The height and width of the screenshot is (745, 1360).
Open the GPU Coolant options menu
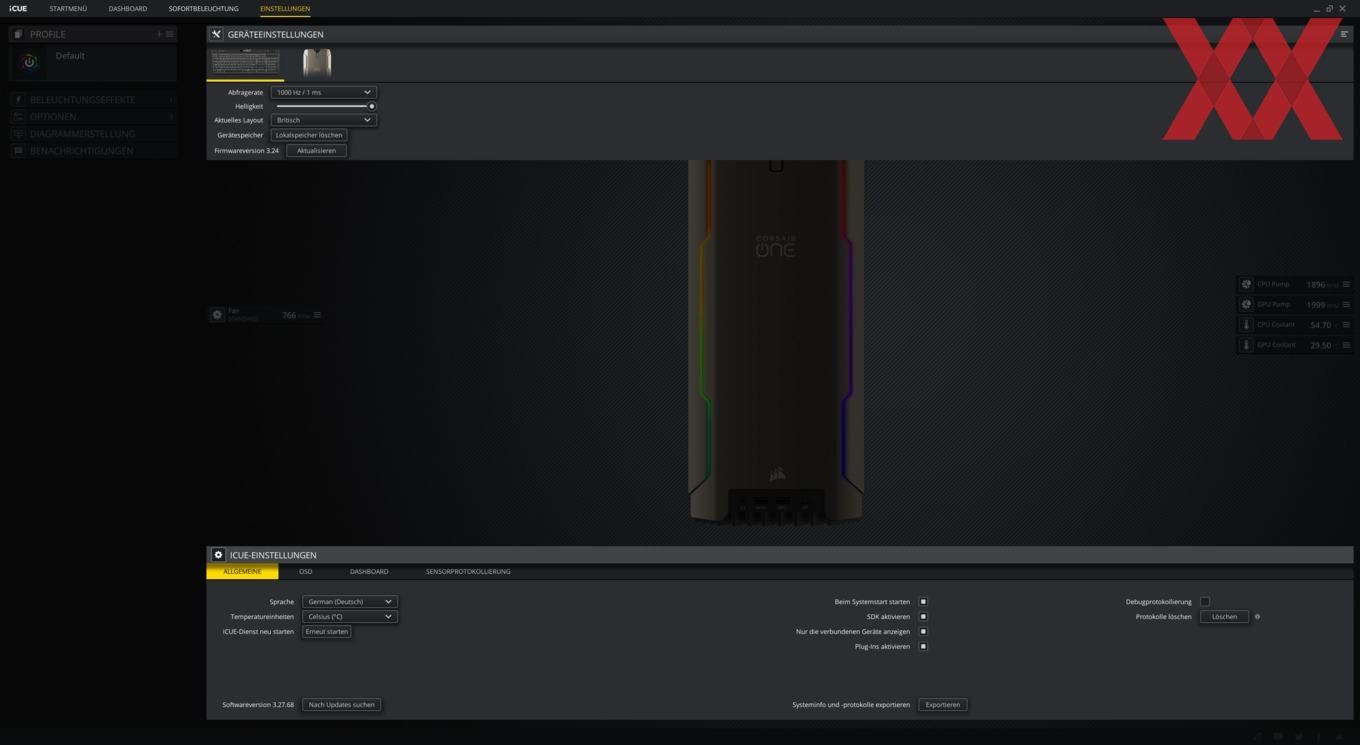coord(1346,345)
